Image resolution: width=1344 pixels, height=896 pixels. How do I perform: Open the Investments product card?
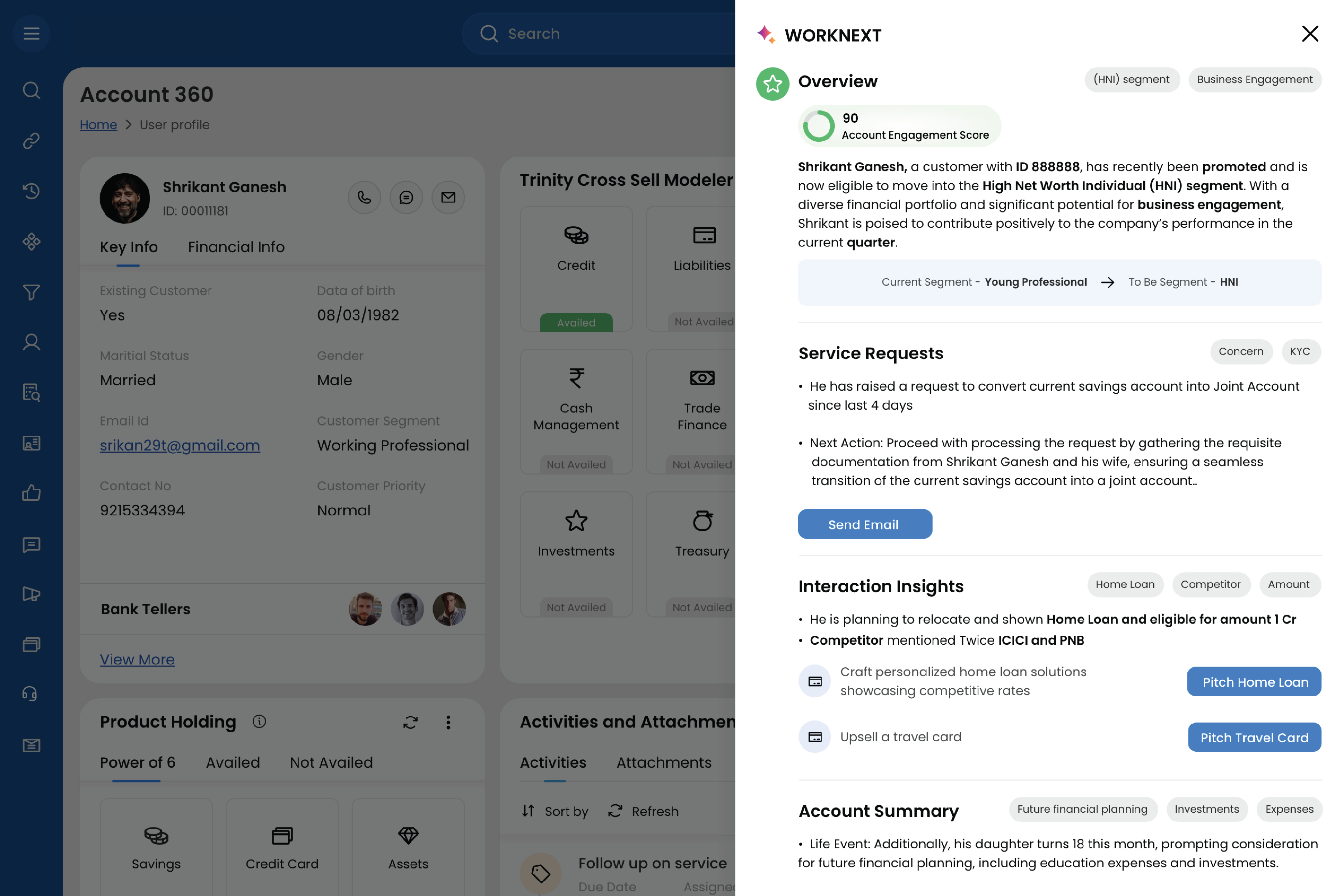tap(576, 555)
